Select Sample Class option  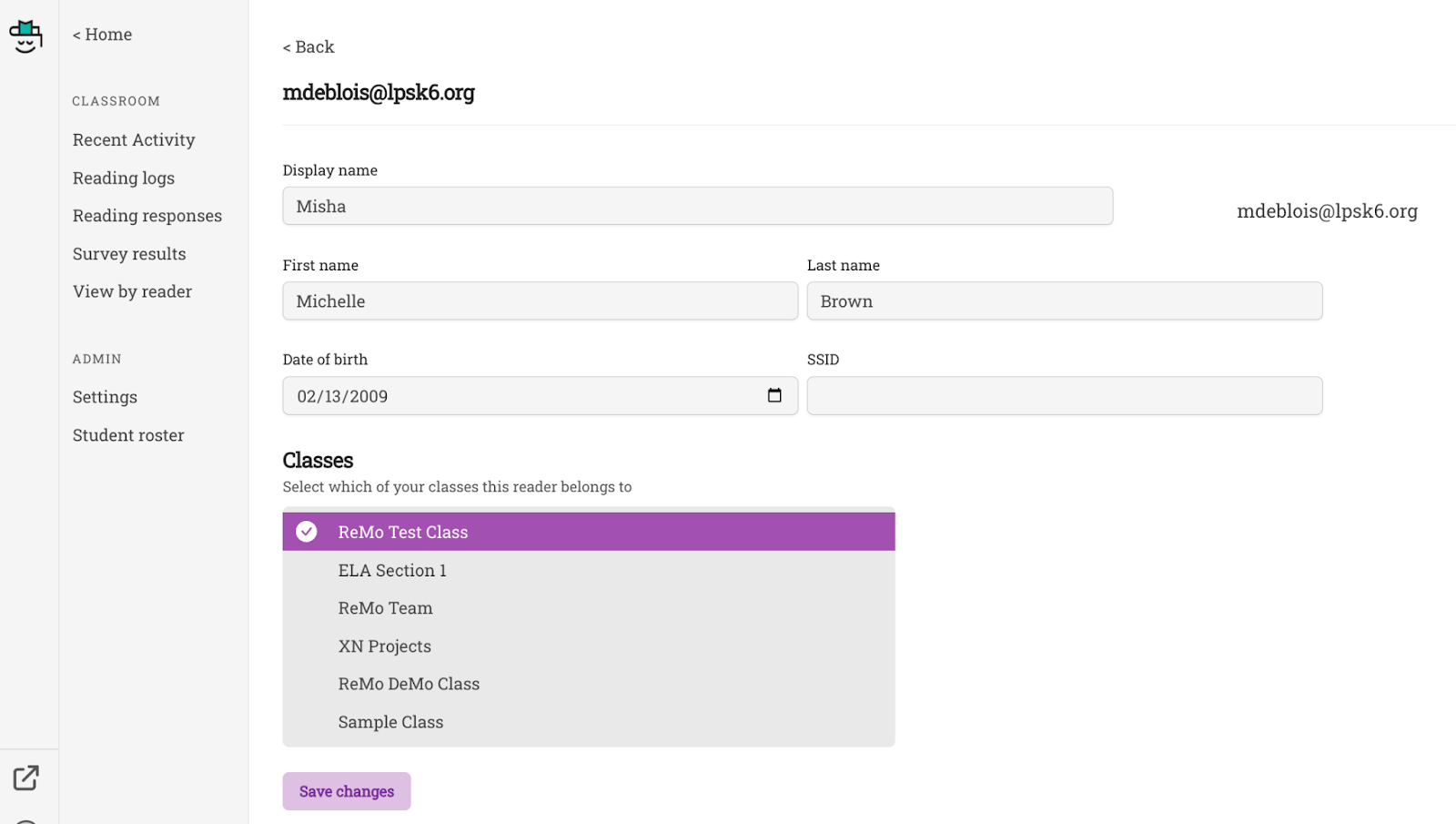coord(589,722)
